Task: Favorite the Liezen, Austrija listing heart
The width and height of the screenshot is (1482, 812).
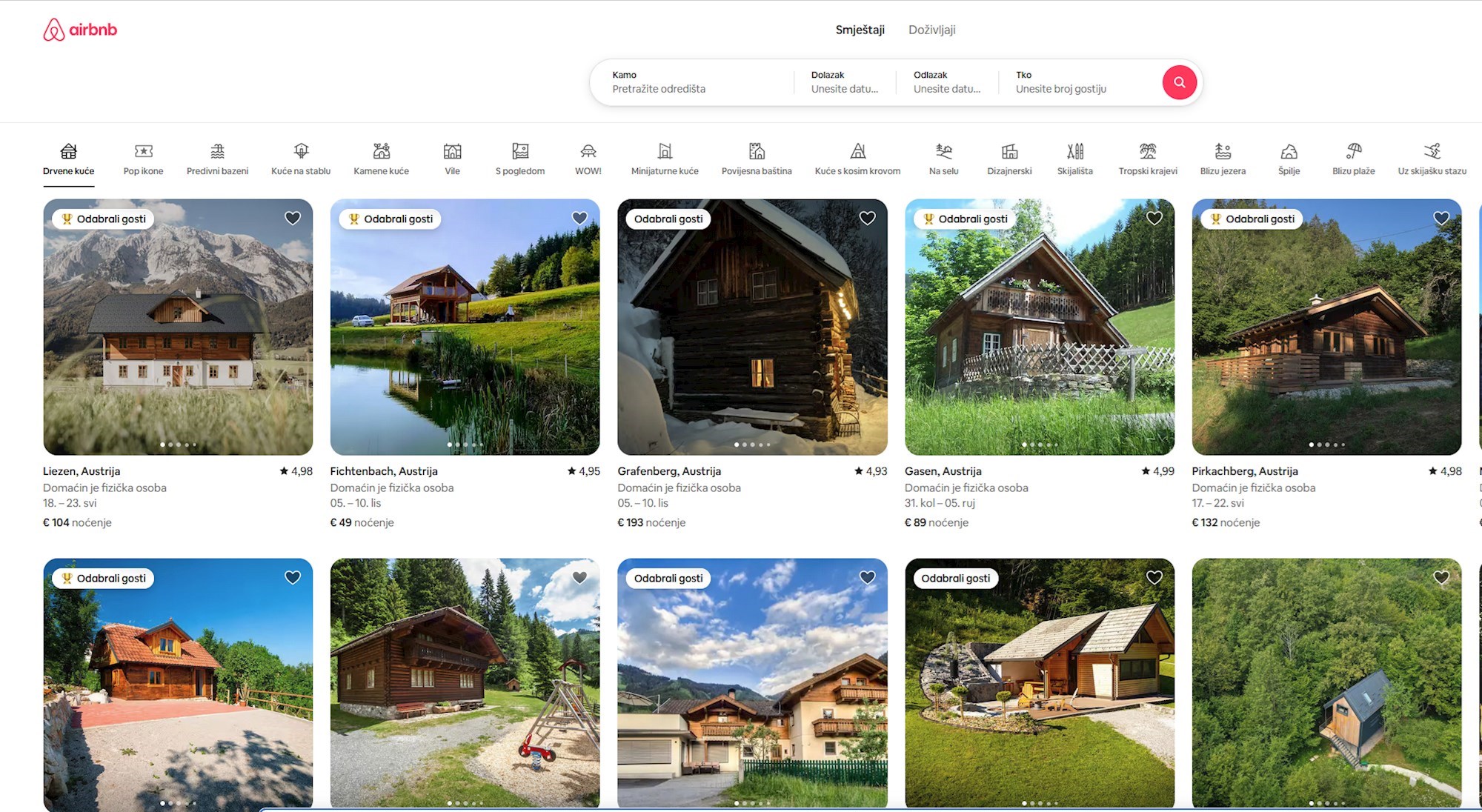Action: 293,218
